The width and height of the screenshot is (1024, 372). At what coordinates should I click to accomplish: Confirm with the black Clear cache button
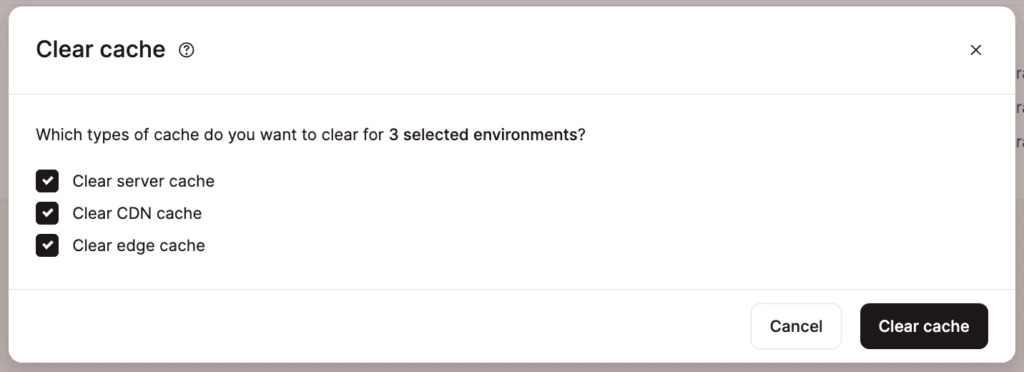click(924, 326)
